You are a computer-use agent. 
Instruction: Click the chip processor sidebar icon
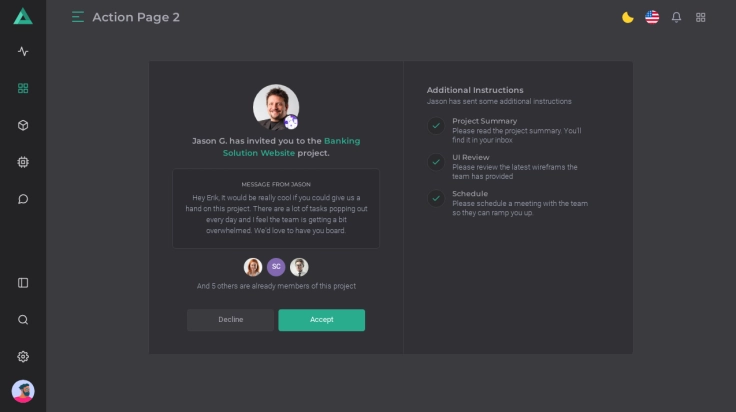tap(23, 162)
